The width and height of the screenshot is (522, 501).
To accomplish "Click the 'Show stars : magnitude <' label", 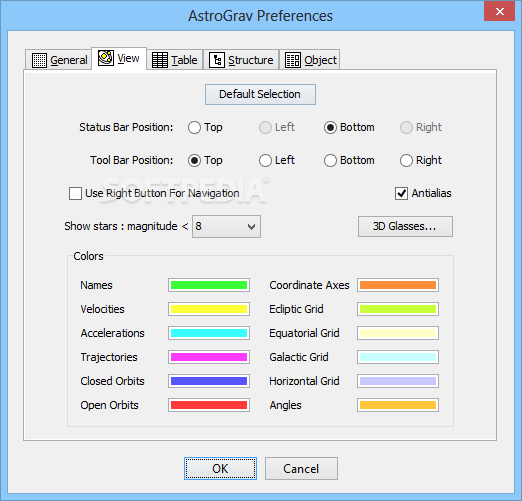I will pyautogui.click(x=126, y=226).
